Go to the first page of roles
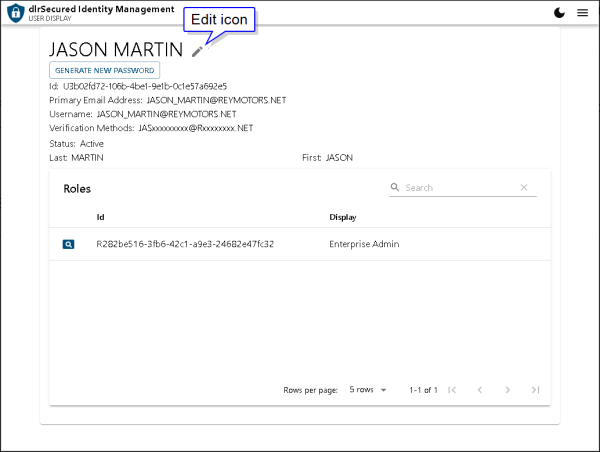The image size is (600, 452). click(x=452, y=390)
